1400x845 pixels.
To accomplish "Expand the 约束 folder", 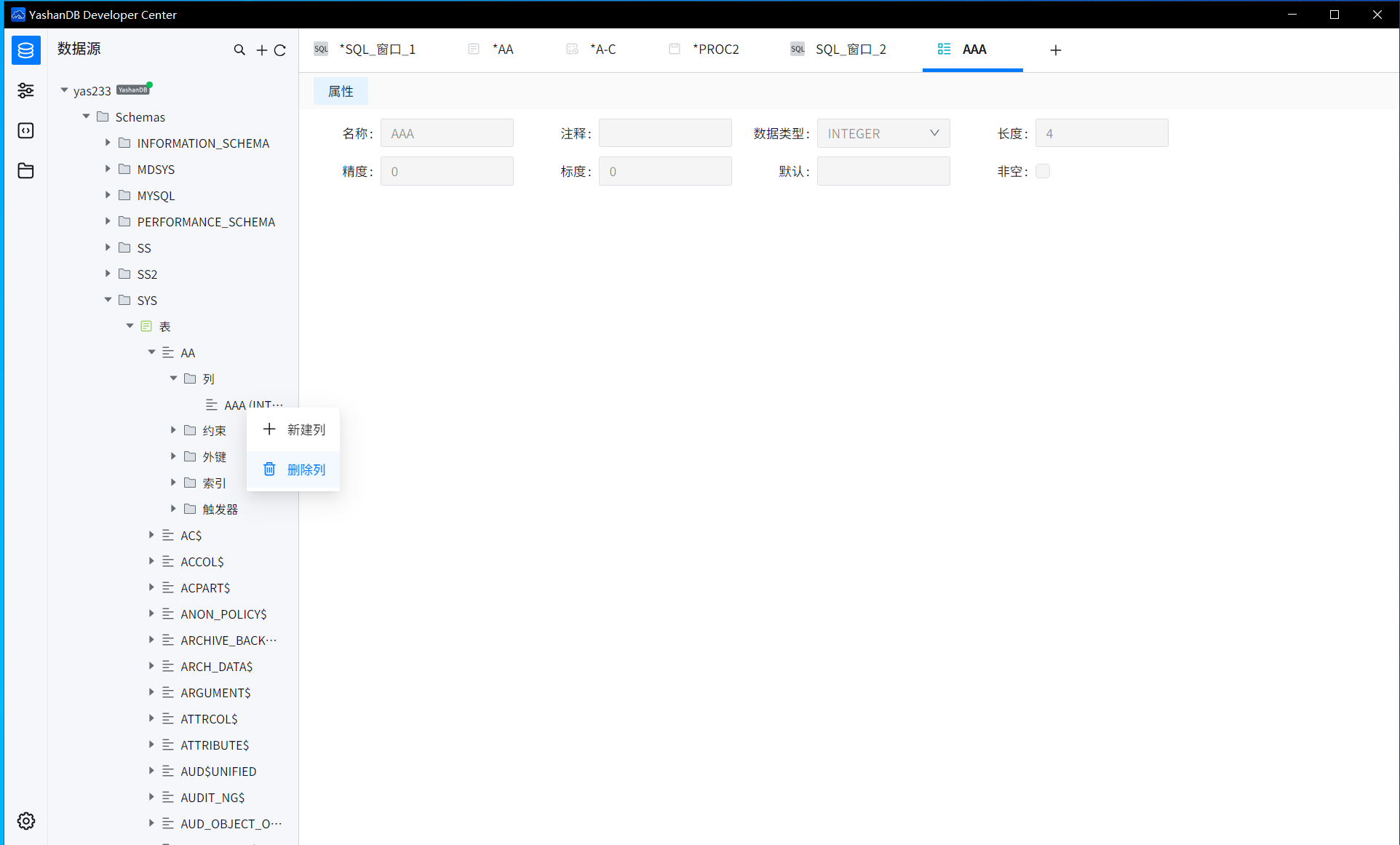I will click(173, 430).
